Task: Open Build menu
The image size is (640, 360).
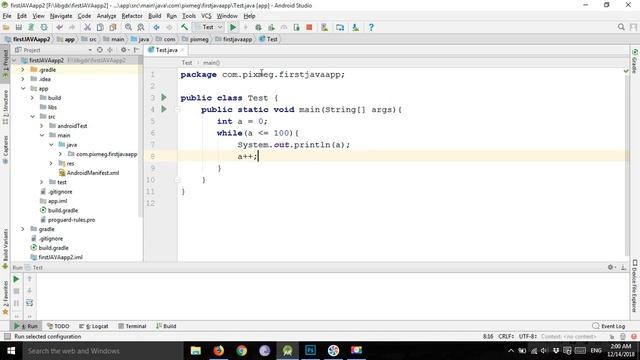Action: (154, 16)
